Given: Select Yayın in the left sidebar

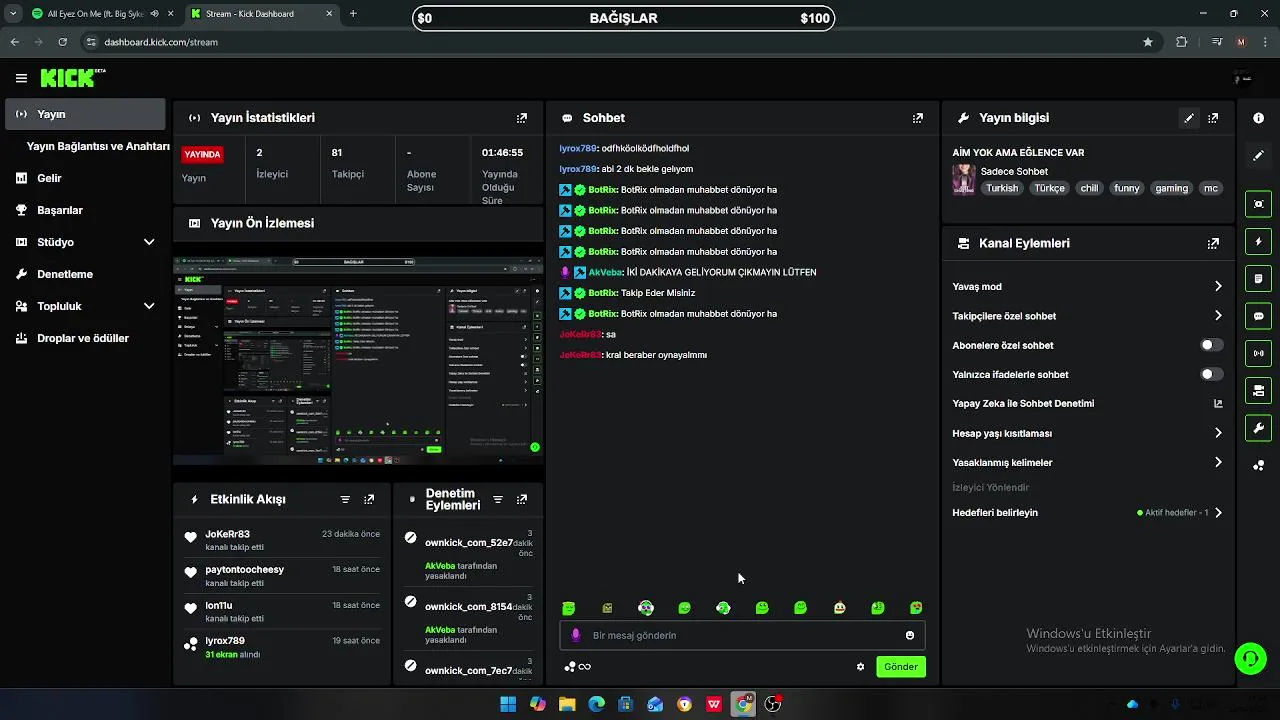Looking at the screenshot, I should click(85, 114).
